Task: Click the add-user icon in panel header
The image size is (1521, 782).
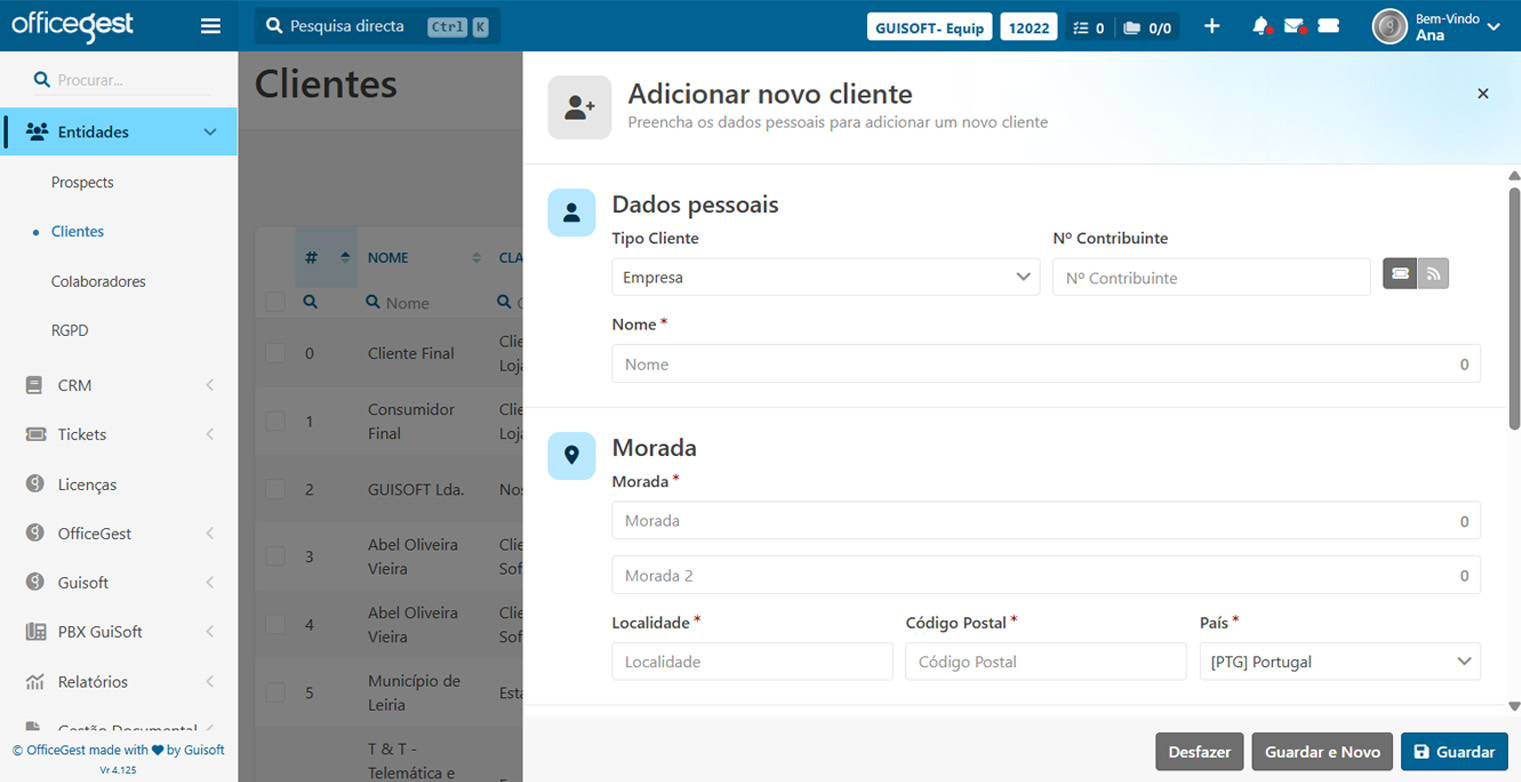Action: pos(580,107)
